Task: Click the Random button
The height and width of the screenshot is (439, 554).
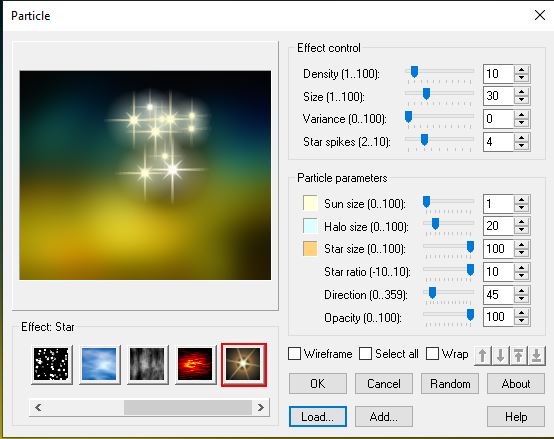Action: point(450,384)
